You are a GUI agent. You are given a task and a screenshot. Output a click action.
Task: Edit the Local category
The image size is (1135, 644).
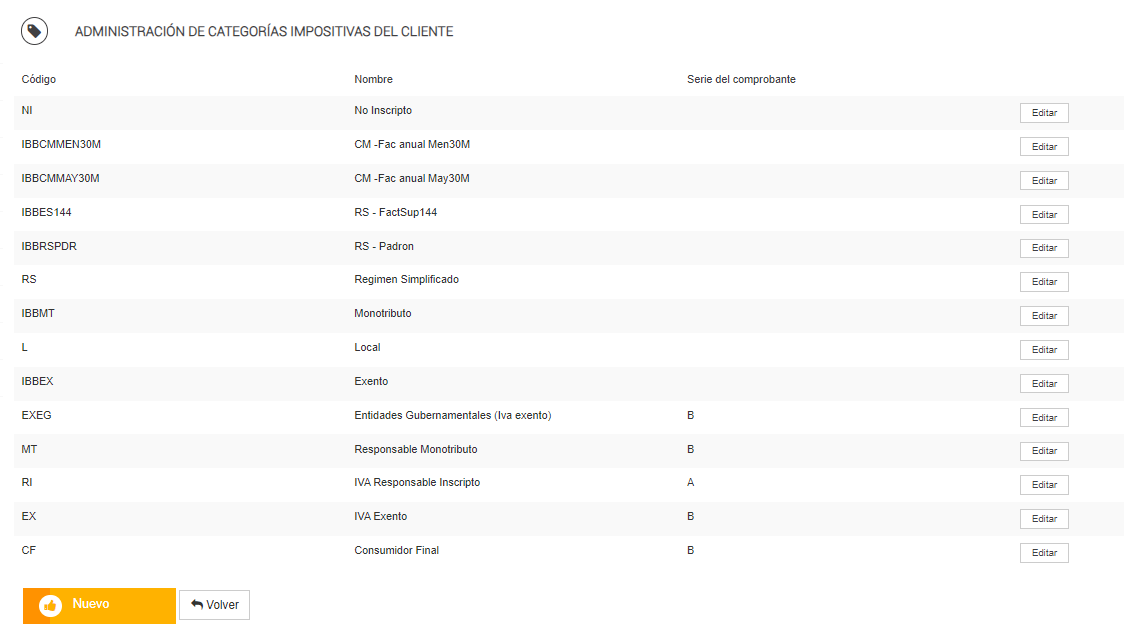[1044, 350]
